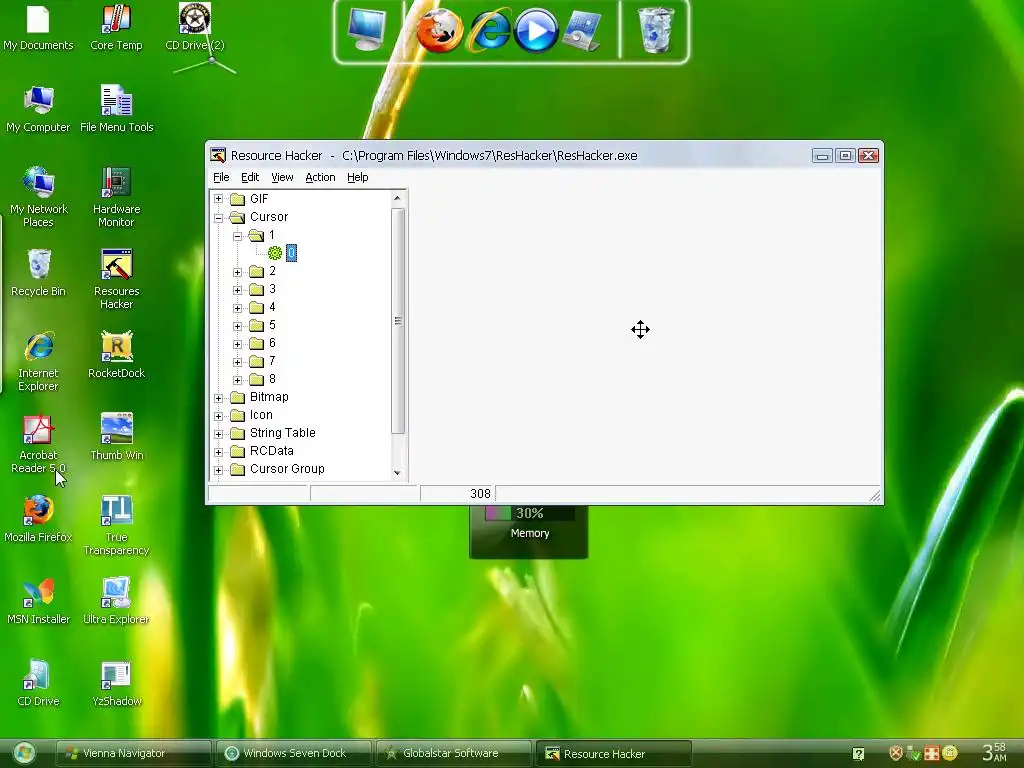Launch Internet Explorer from top dock
1024x768 pixels.
488,31
